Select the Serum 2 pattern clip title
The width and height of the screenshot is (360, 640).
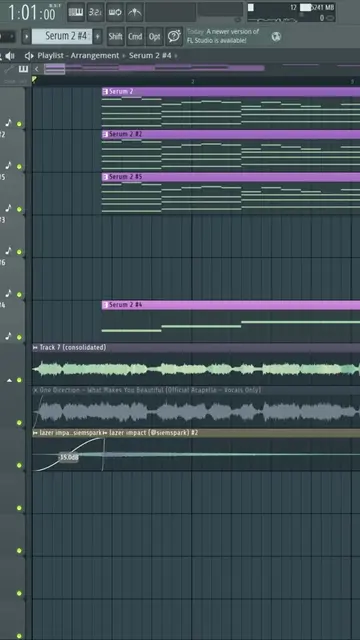click(121, 91)
